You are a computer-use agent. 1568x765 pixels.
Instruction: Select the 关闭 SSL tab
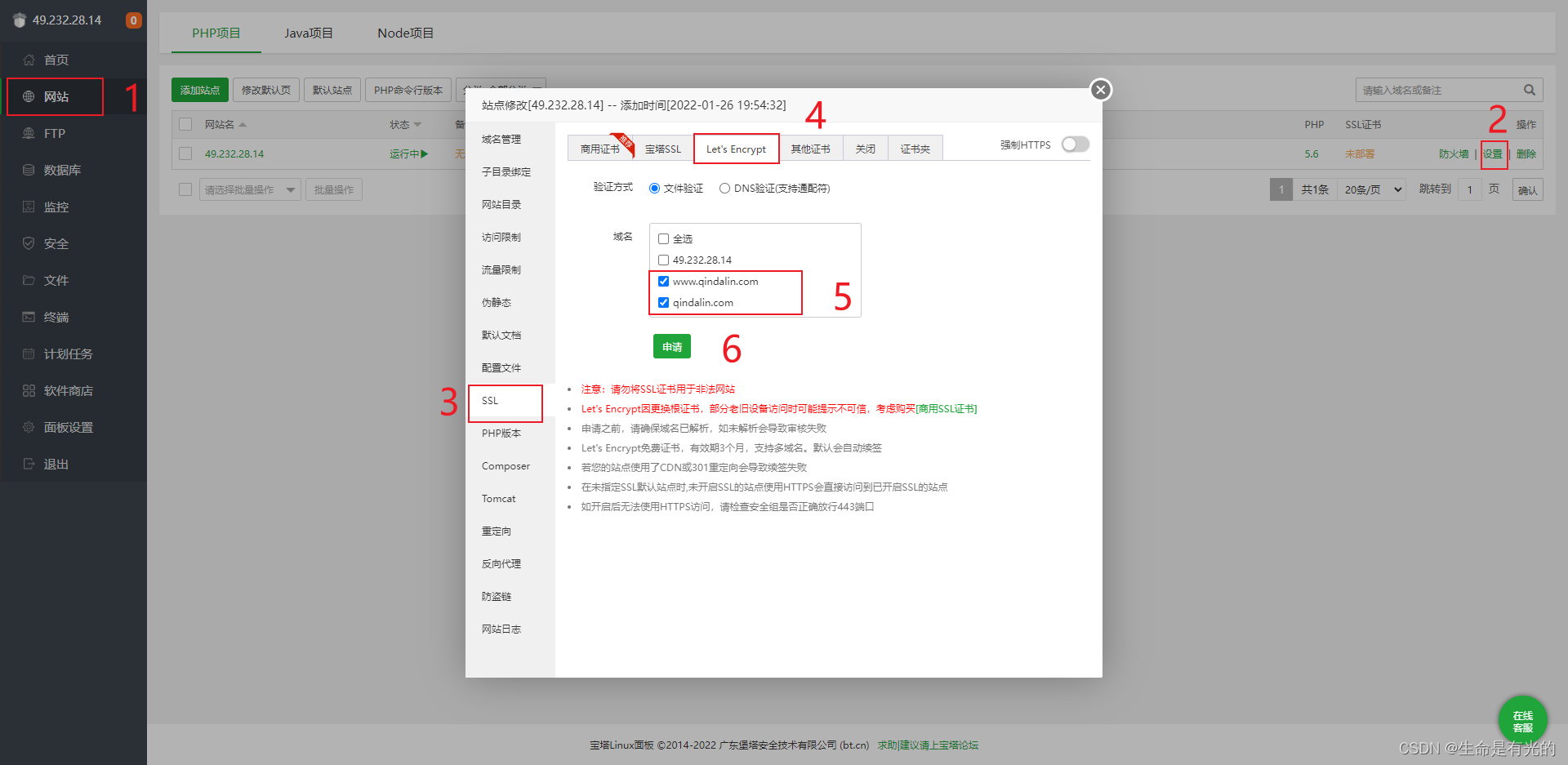(865, 149)
